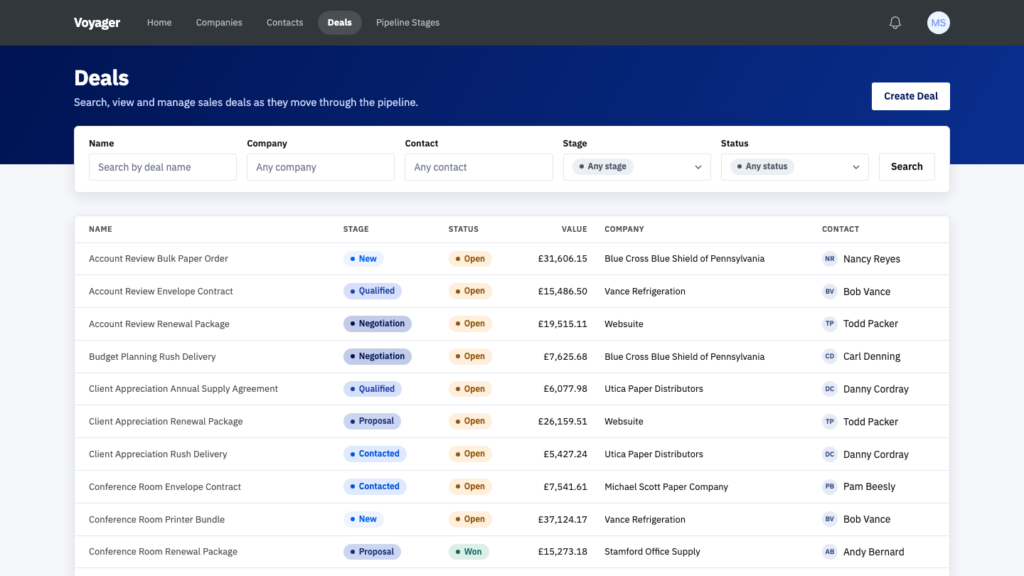Click Andy Bernard AB avatar icon

click(829, 552)
